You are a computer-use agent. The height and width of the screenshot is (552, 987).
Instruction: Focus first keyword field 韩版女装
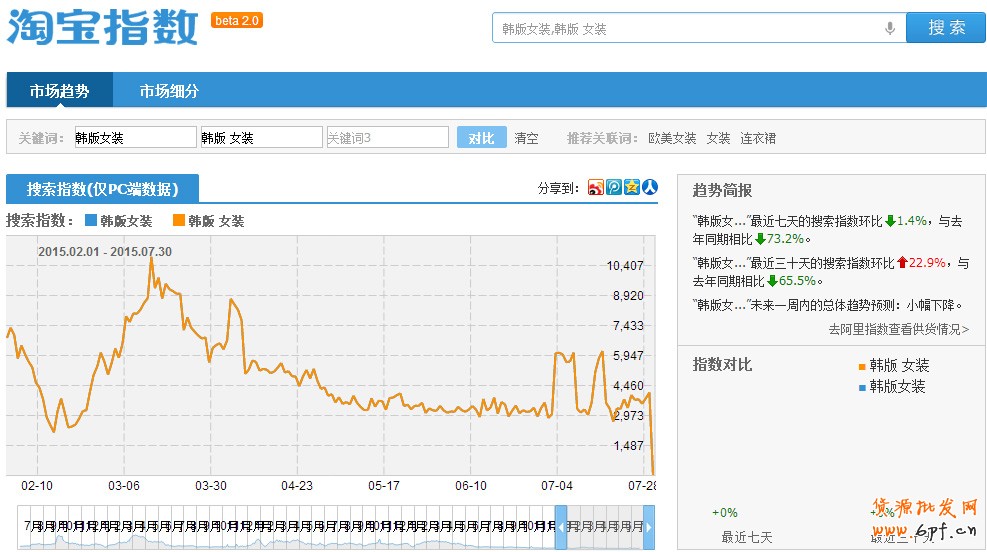tap(135, 137)
